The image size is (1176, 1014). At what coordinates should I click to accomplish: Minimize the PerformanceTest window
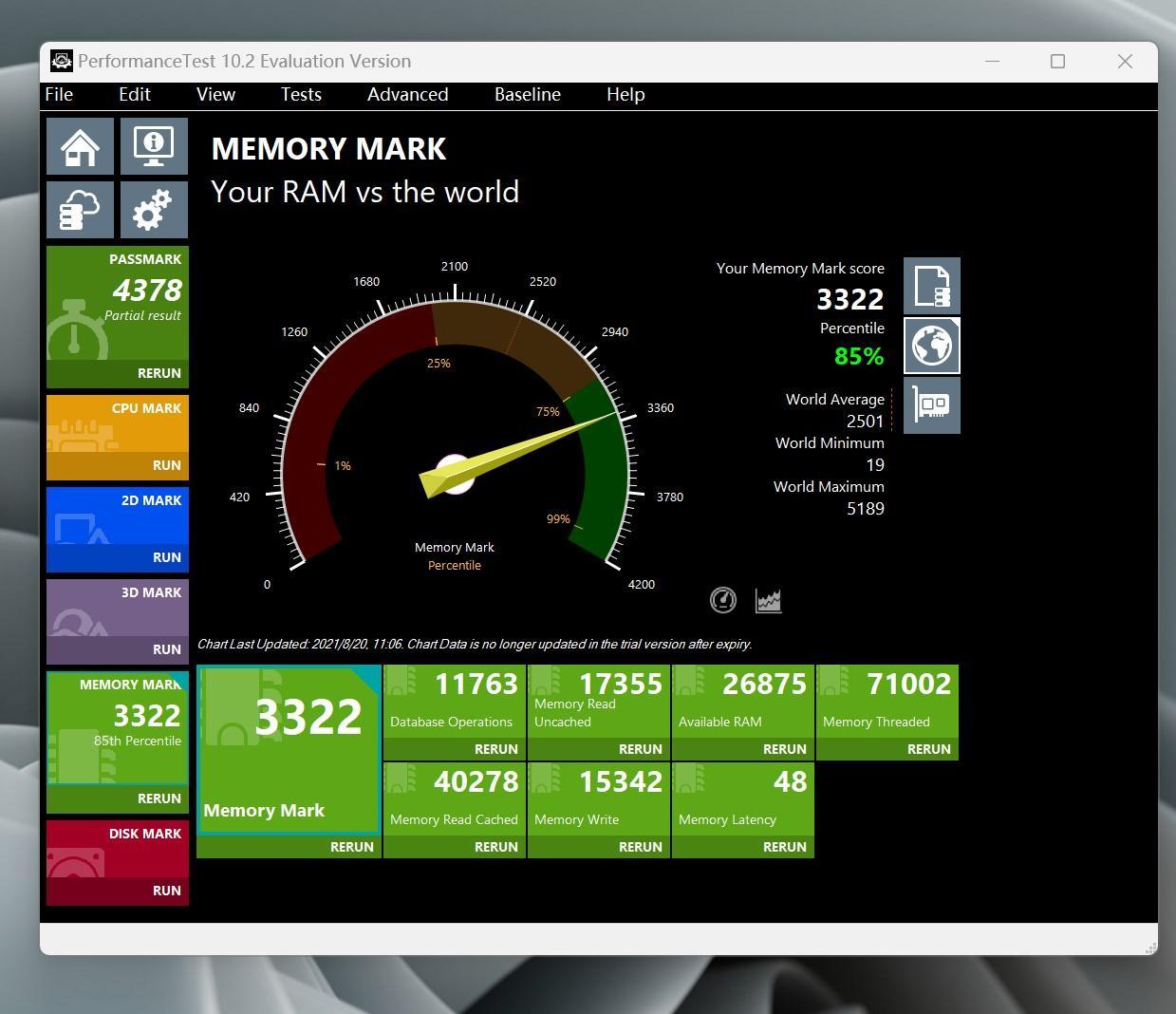(993, 62)
